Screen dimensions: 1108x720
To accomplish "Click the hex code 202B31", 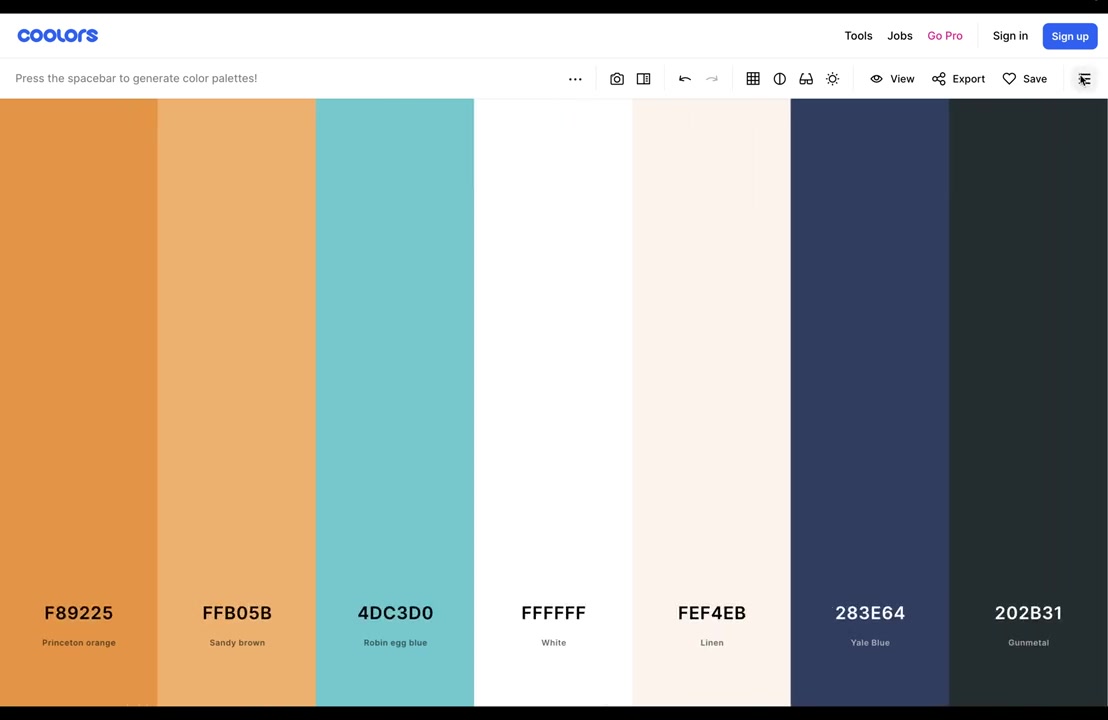I will coord(1028,613).
